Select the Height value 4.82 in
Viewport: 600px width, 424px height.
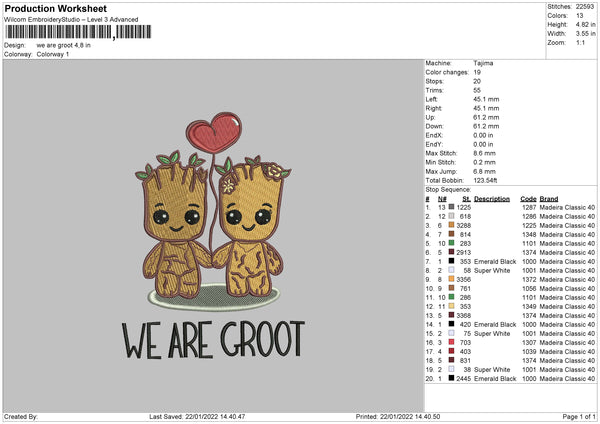(x=585, y=24)
